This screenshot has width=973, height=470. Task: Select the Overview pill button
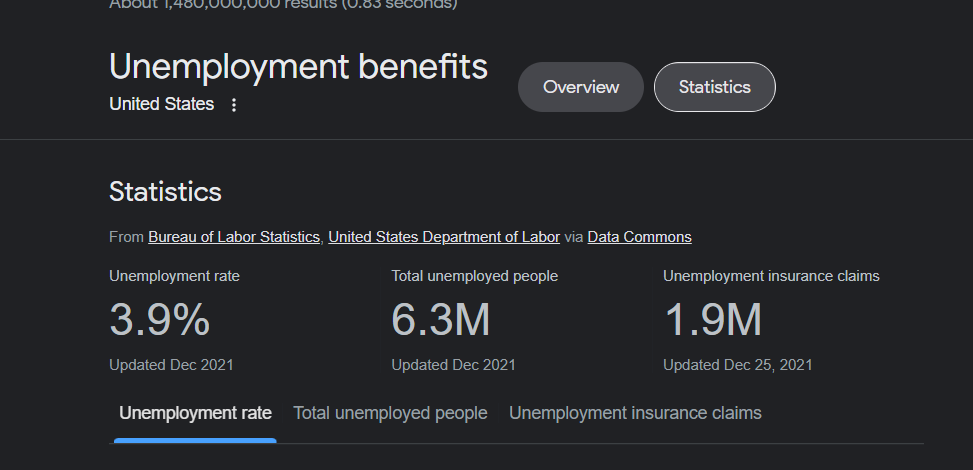click(x=581, y=87)
